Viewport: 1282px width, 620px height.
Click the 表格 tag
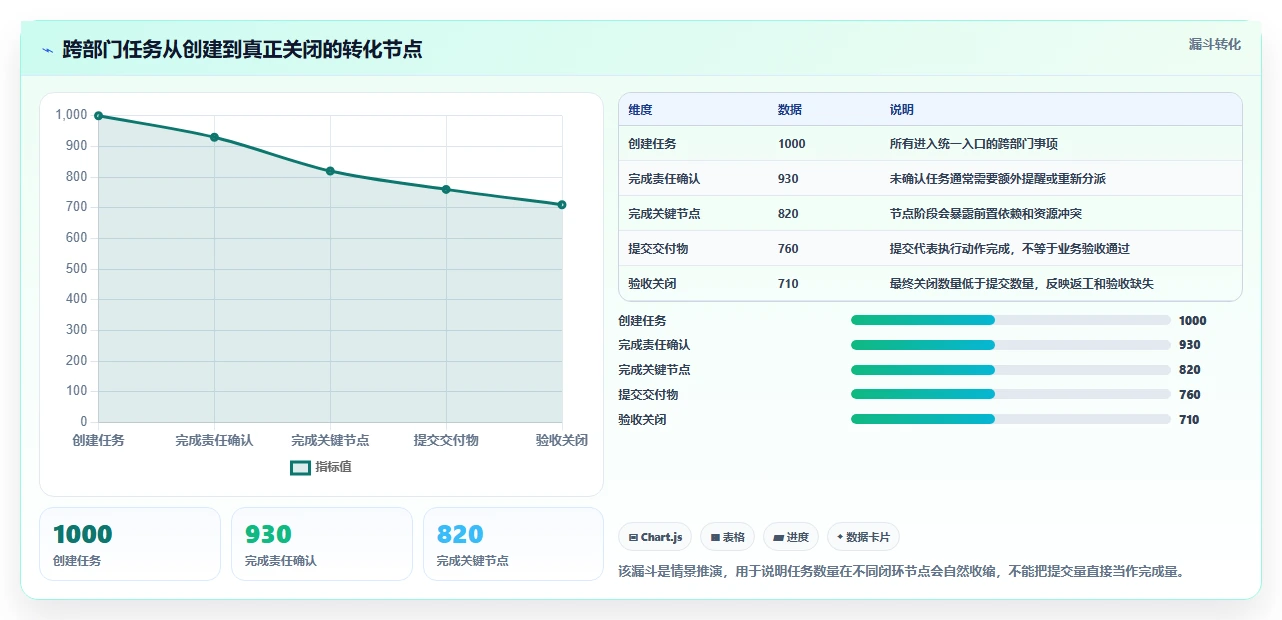click(727, 537)
